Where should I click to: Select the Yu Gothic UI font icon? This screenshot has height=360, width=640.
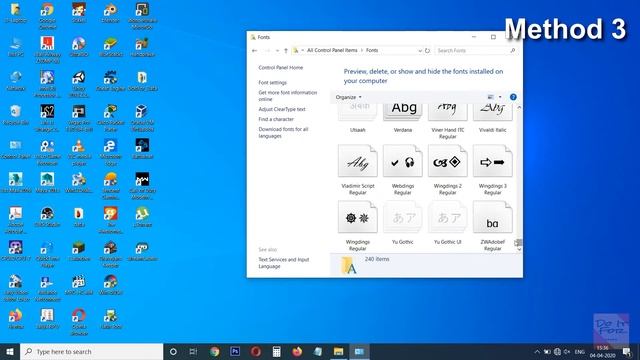447,217
